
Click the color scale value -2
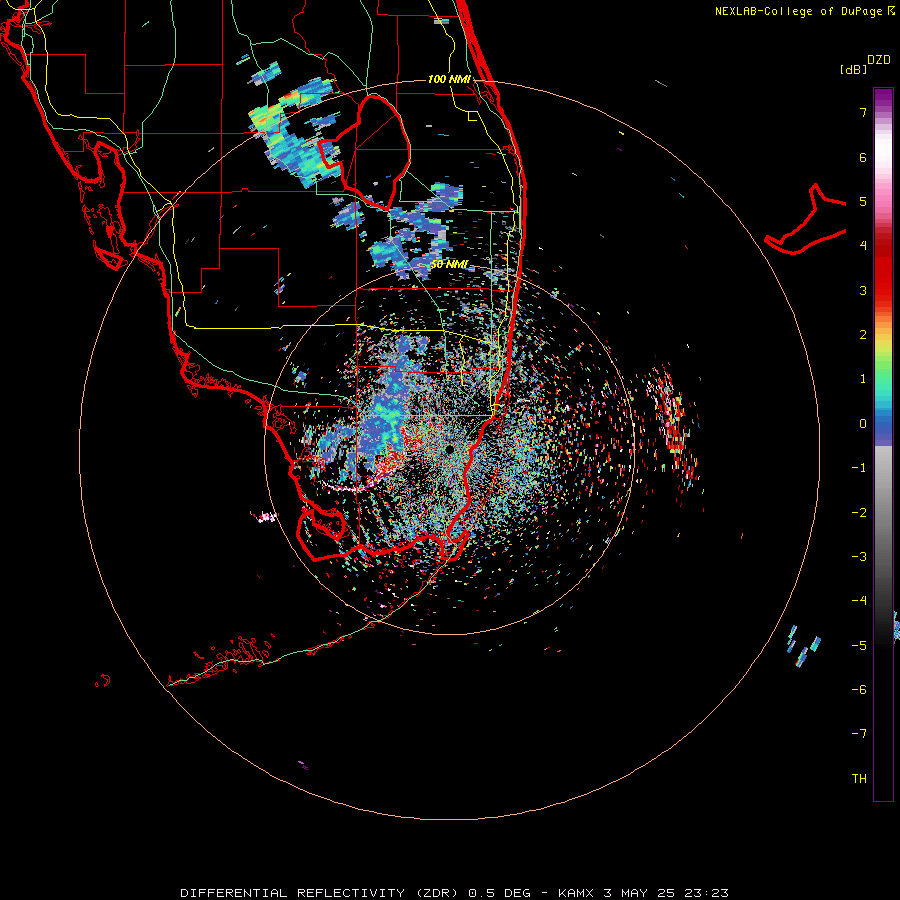pos(859,513)
